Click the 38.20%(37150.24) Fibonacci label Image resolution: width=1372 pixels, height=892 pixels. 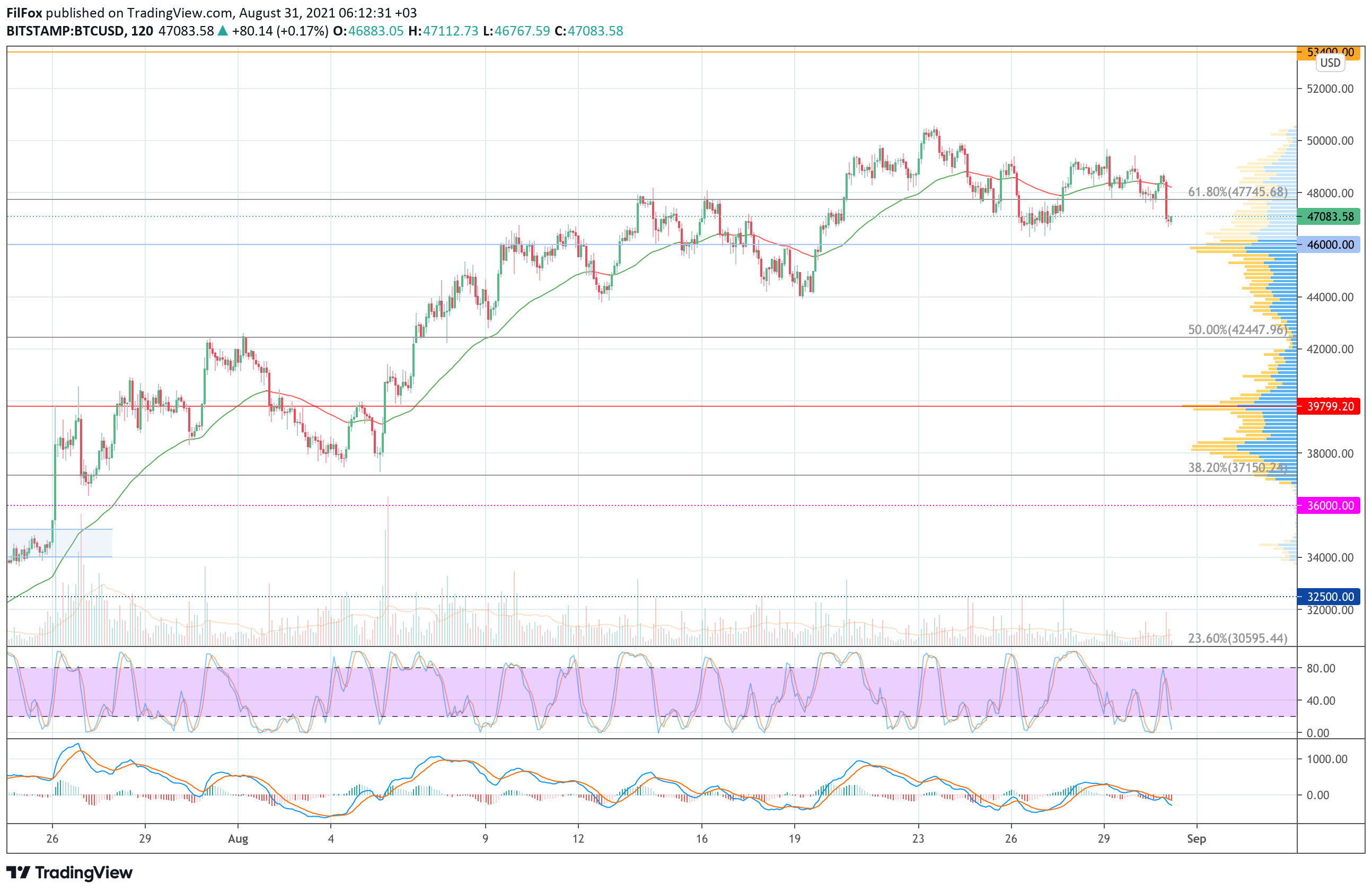1237,468
